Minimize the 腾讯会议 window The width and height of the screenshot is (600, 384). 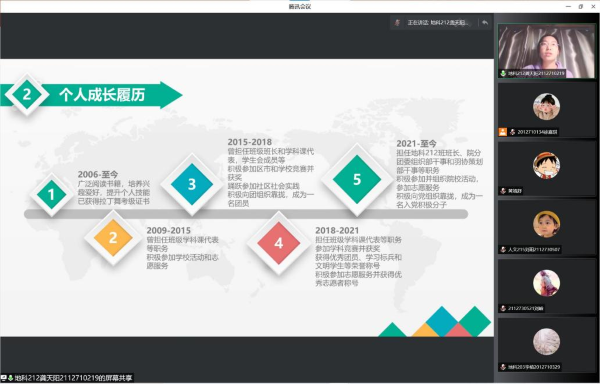click(569, 7)
